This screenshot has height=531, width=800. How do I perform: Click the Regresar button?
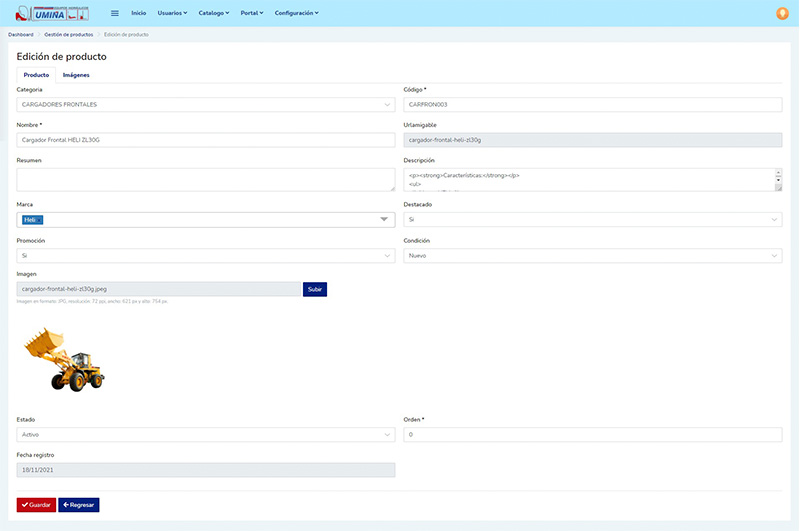tap(79, 505)
